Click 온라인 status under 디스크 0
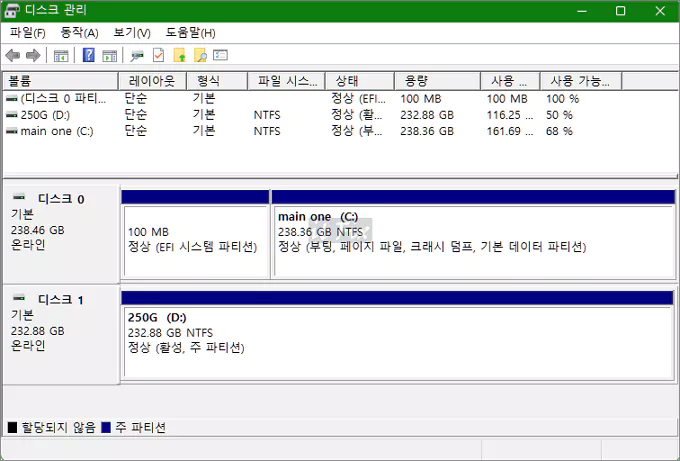Image resolution: width=680 pixels, height=461 pixels. (28, 245)
